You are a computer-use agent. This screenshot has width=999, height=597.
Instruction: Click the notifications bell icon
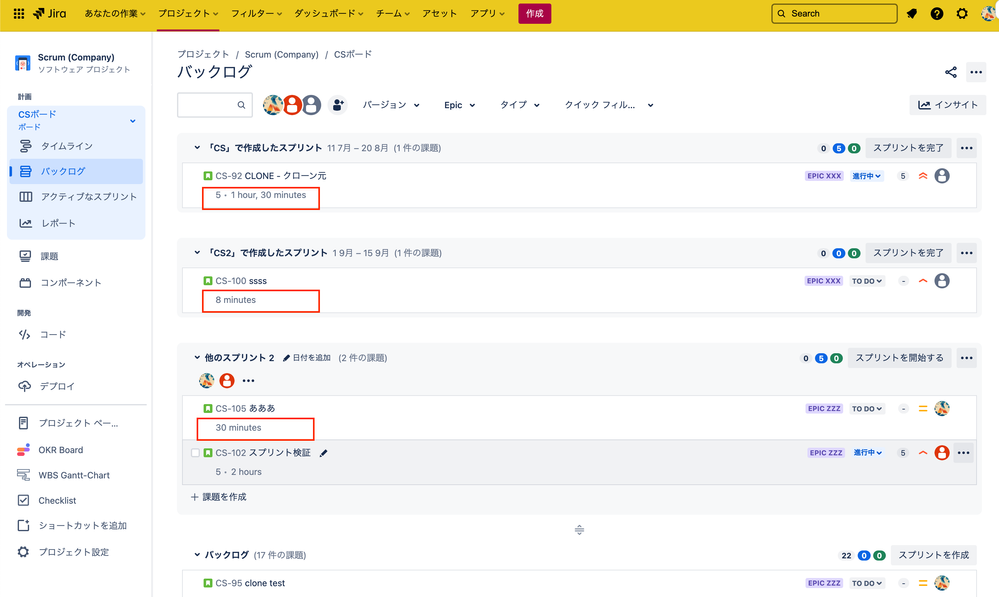pos(912,14)
